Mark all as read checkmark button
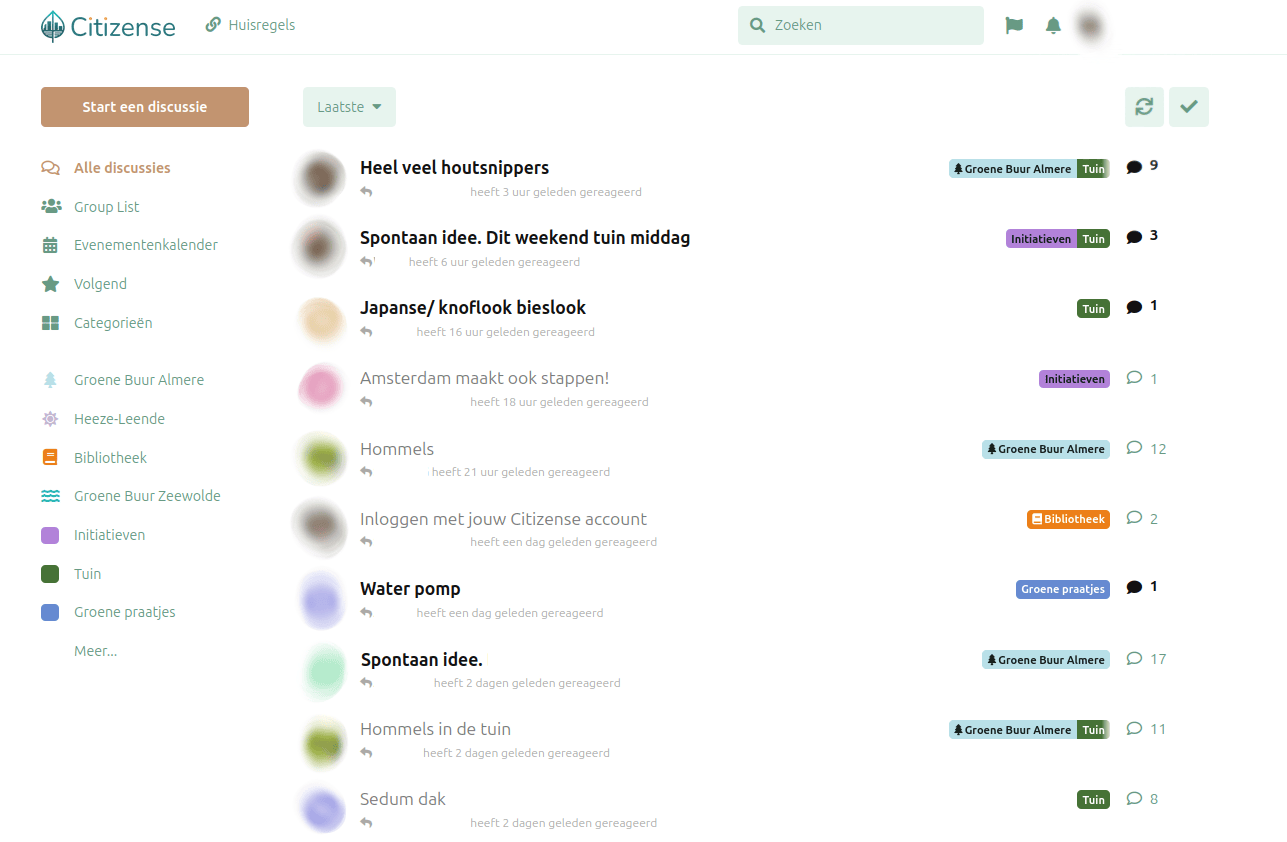This screenshot has width=1287, height=842. coord(1188,107)
